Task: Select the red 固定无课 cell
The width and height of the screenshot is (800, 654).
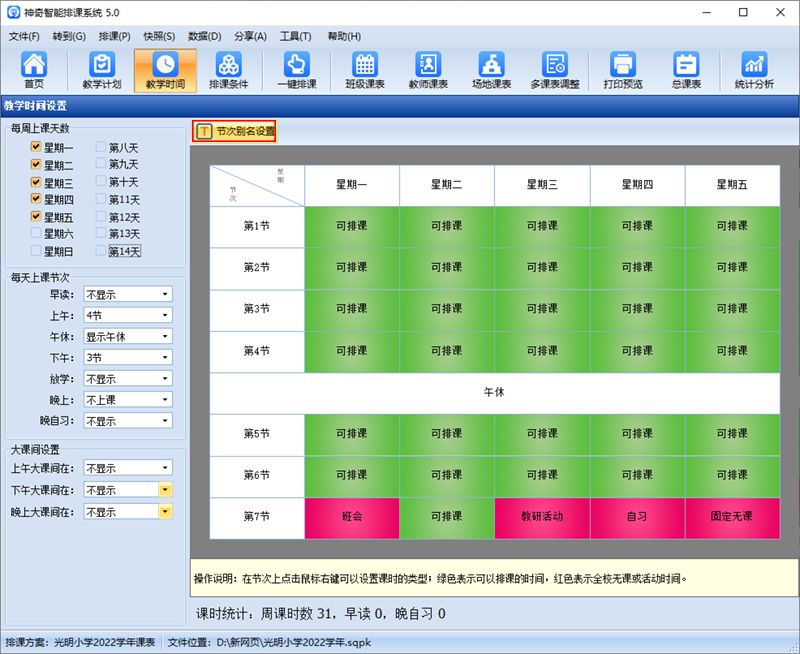Action: [732, 517]
